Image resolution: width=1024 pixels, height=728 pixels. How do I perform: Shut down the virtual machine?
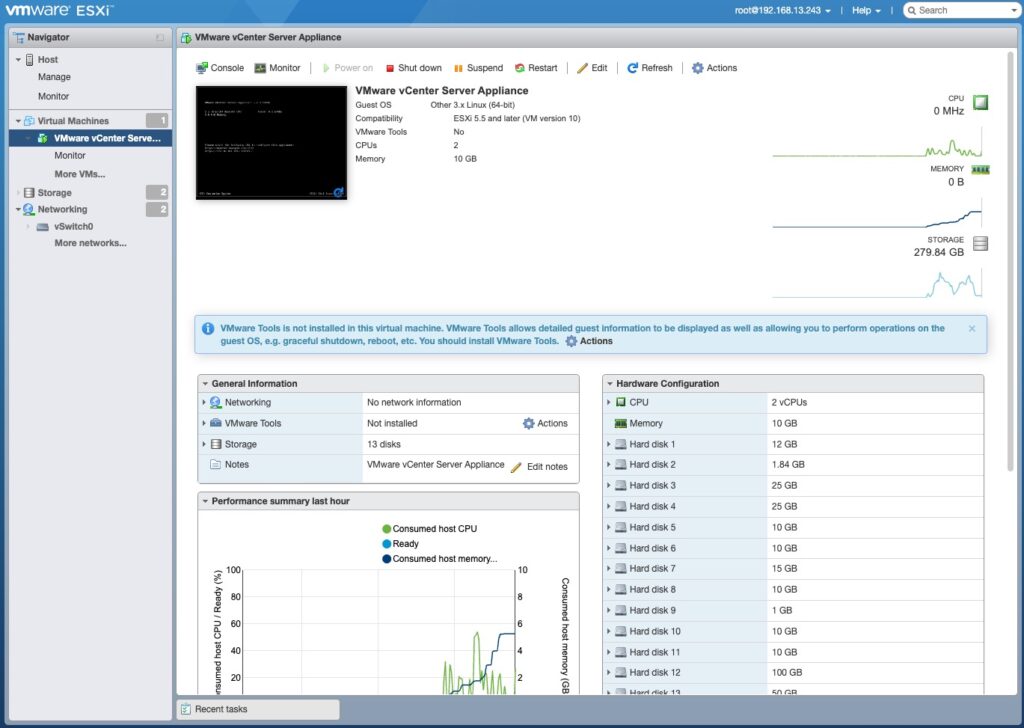click(413, 68)
